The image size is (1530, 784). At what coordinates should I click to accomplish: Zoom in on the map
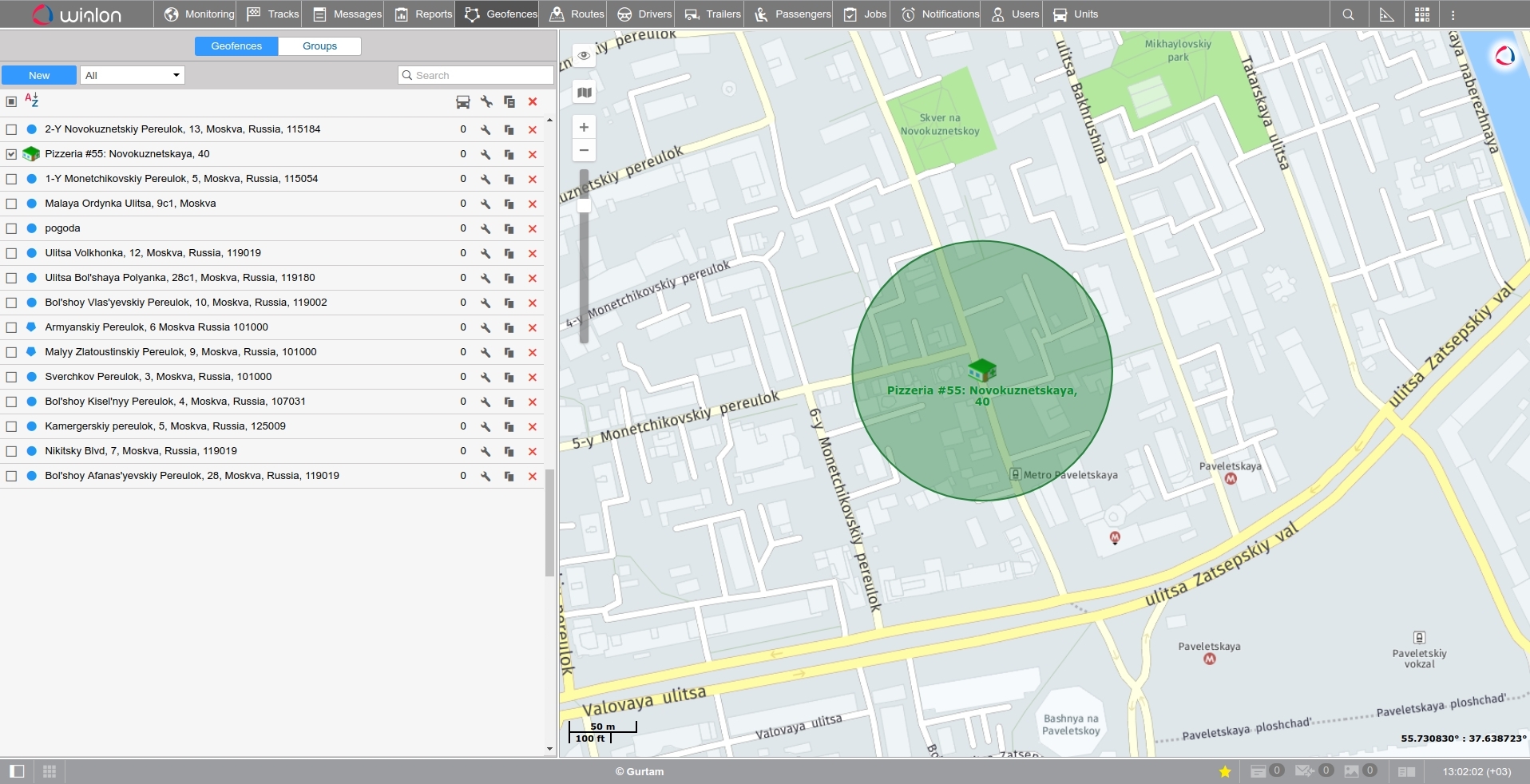(x=584, y=127)
